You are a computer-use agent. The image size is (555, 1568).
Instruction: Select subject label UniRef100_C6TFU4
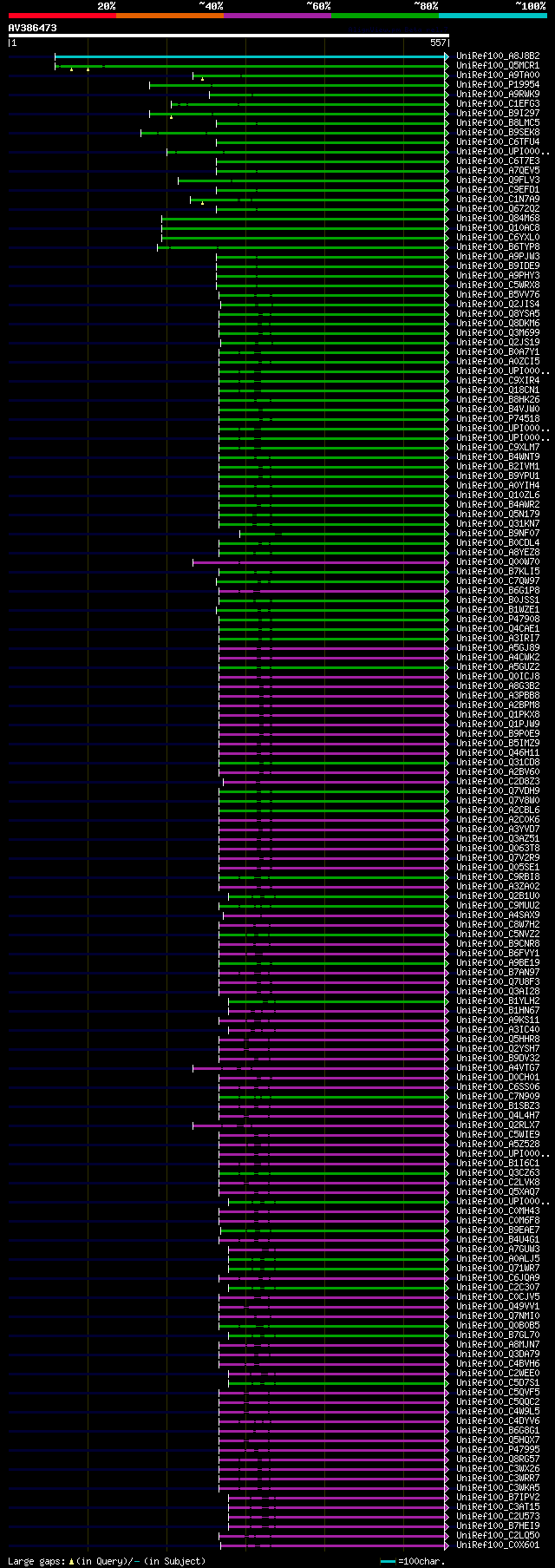point(498,142)
